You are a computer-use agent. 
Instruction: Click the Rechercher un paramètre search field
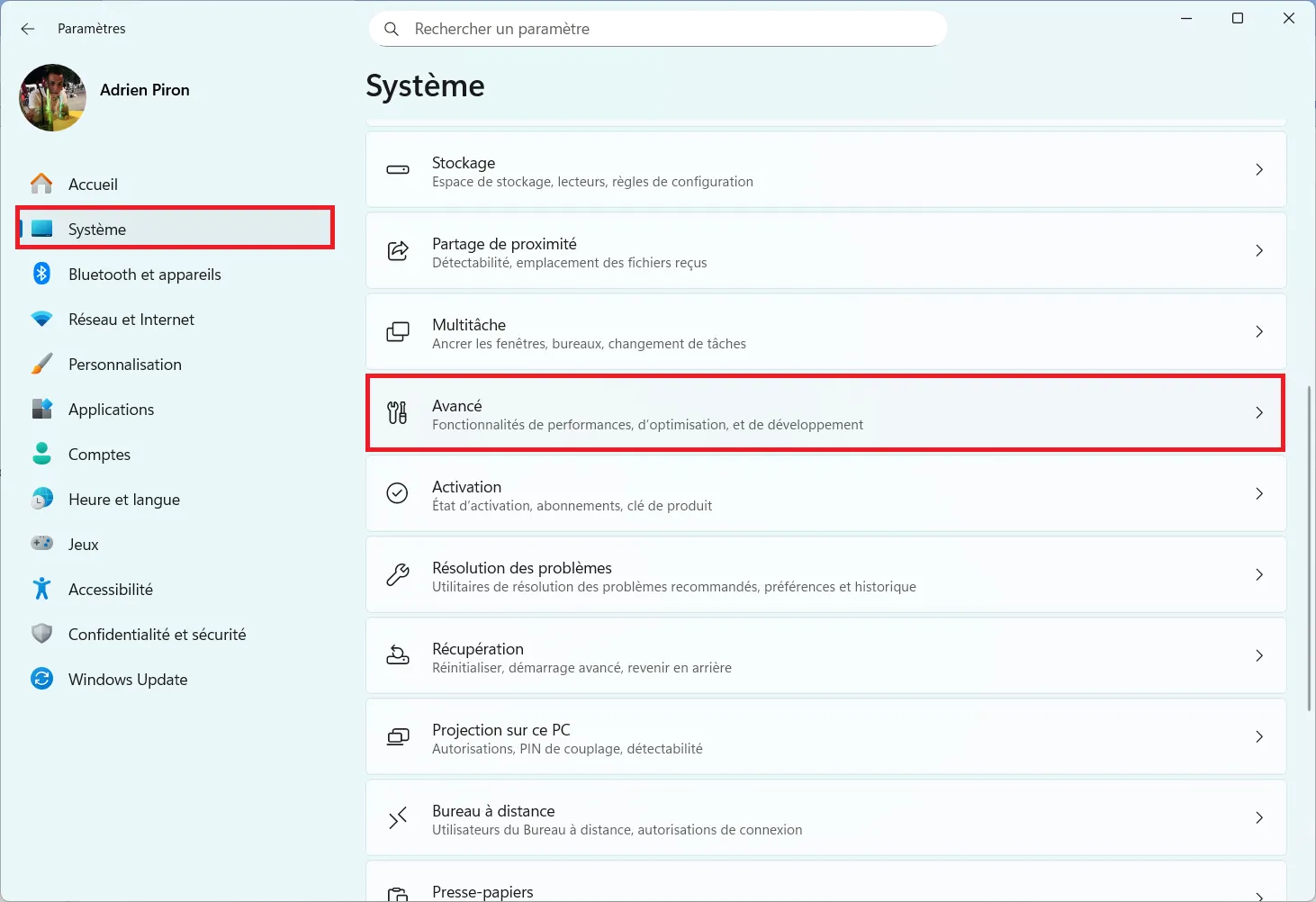point(658,29)
